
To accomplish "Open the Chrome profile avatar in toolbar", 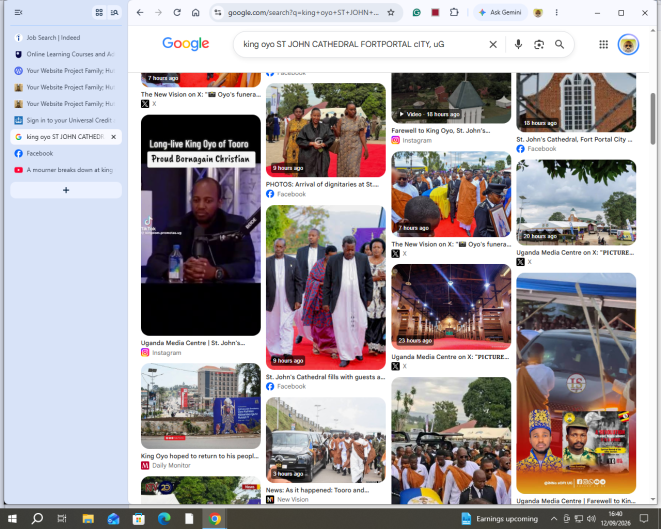I will 537,13.
